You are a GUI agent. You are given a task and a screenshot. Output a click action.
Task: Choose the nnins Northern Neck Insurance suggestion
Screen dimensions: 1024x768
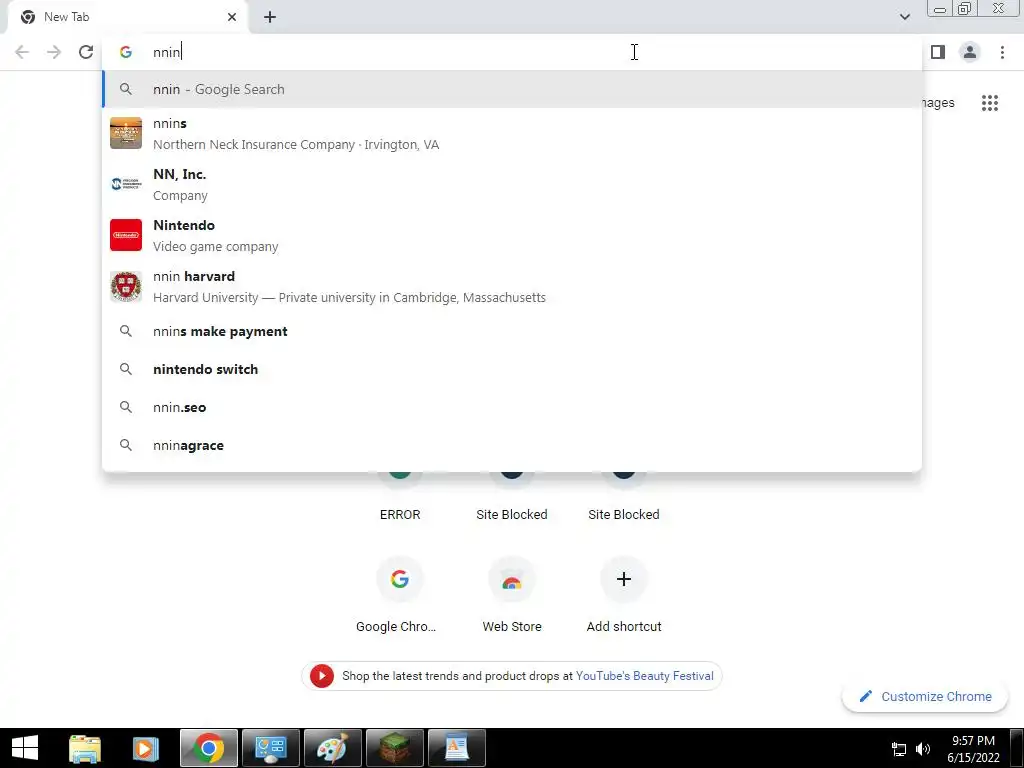tap(512, 133)
